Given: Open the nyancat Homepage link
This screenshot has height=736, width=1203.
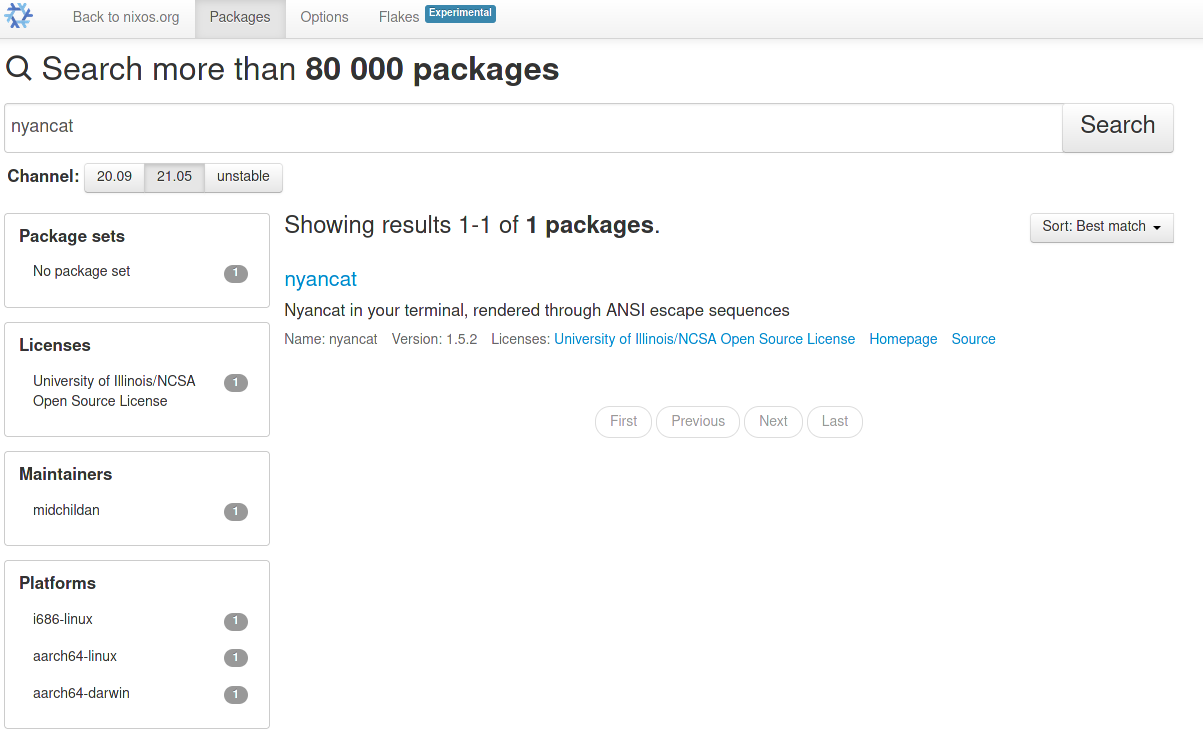Looking at the screenshot, I should [x=903, y=339].
